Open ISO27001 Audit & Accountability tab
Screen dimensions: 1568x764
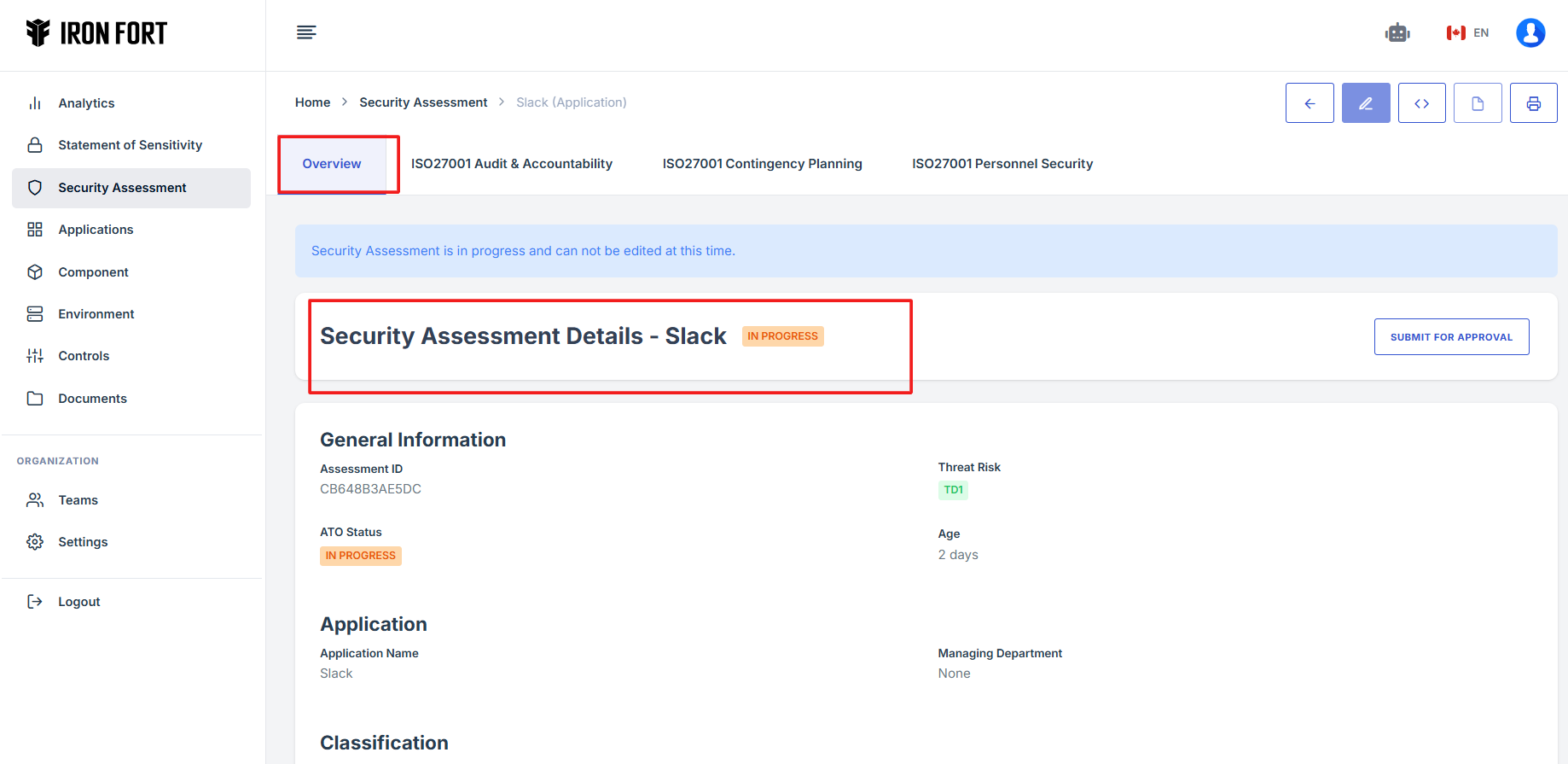click(x=512, y=164)
